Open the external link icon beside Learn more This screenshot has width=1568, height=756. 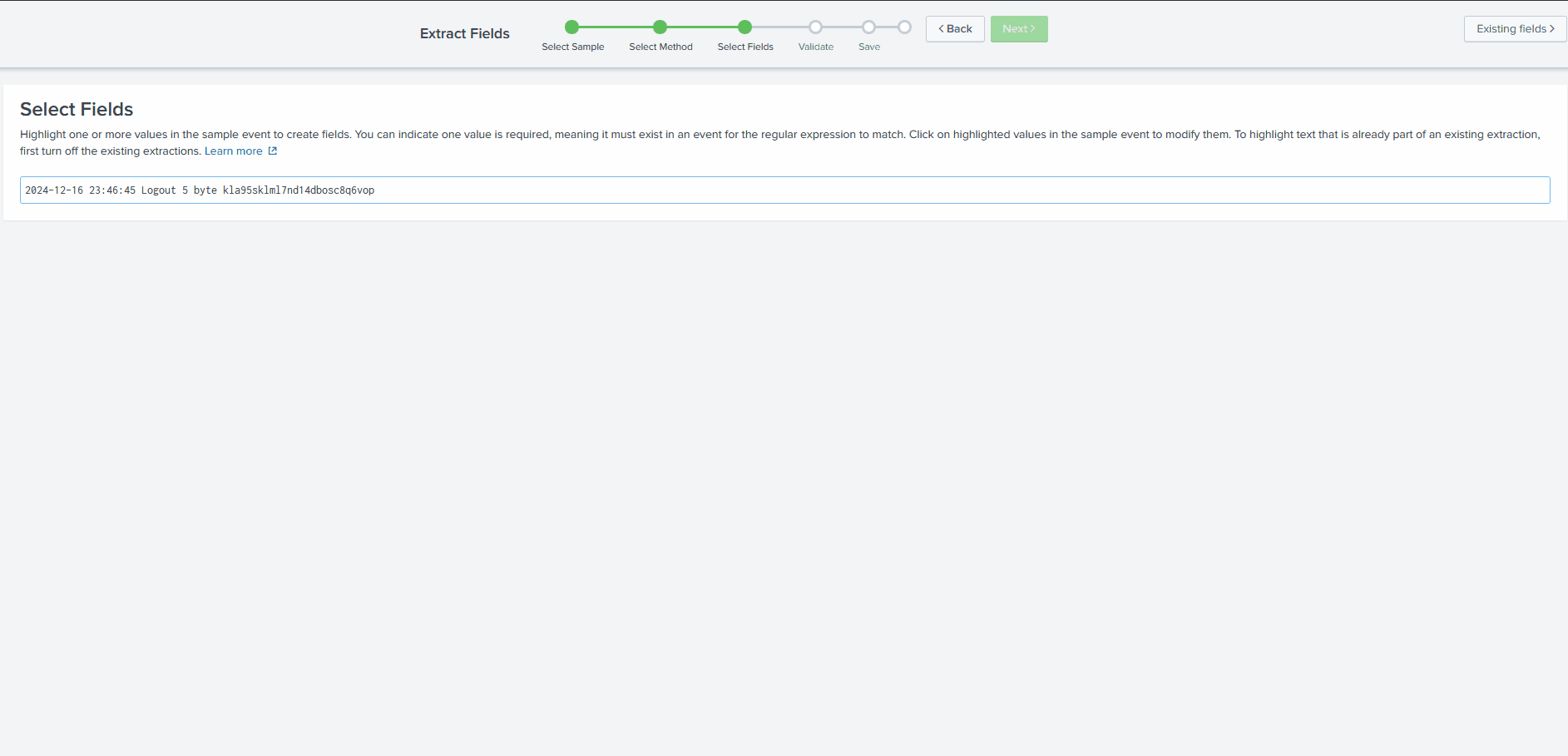(273, 151)
